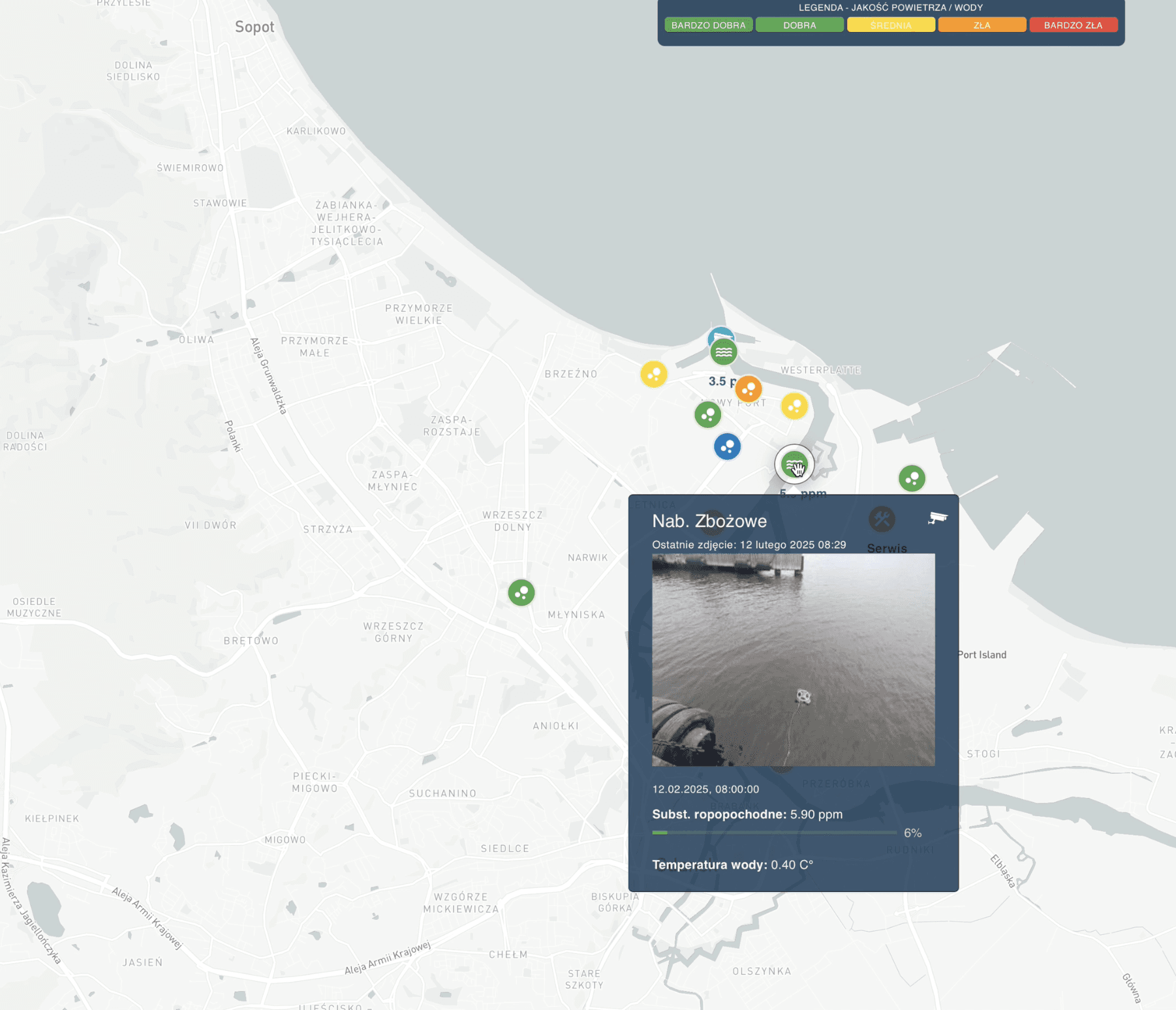Click the legend title 'LEGENDA - JAKOŚĆ POWIETRZA / WODY'
Viewport: 1176px width, 1010px height.
pyautogui.click(x=891, y=8)
